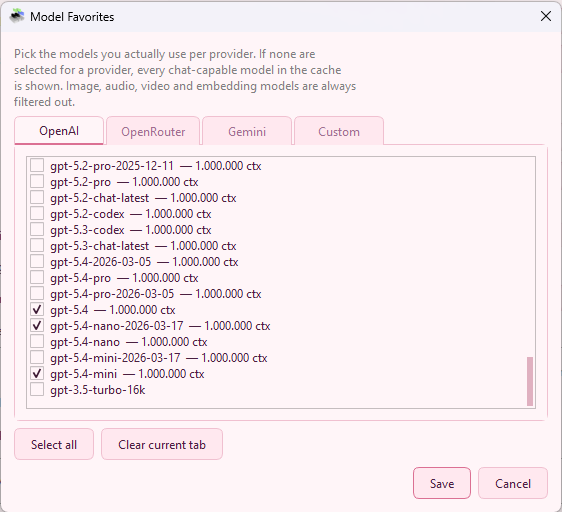Click the 'gpt-5.4-pro — 1.000.000 ctx' label
562x512 pixels.
(124, 278)
